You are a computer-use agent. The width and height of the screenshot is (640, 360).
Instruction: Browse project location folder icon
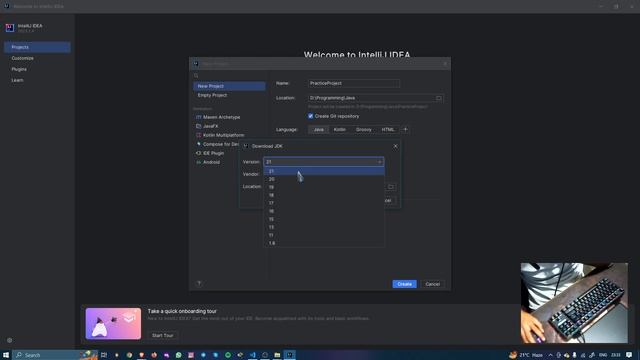point(439,98)
